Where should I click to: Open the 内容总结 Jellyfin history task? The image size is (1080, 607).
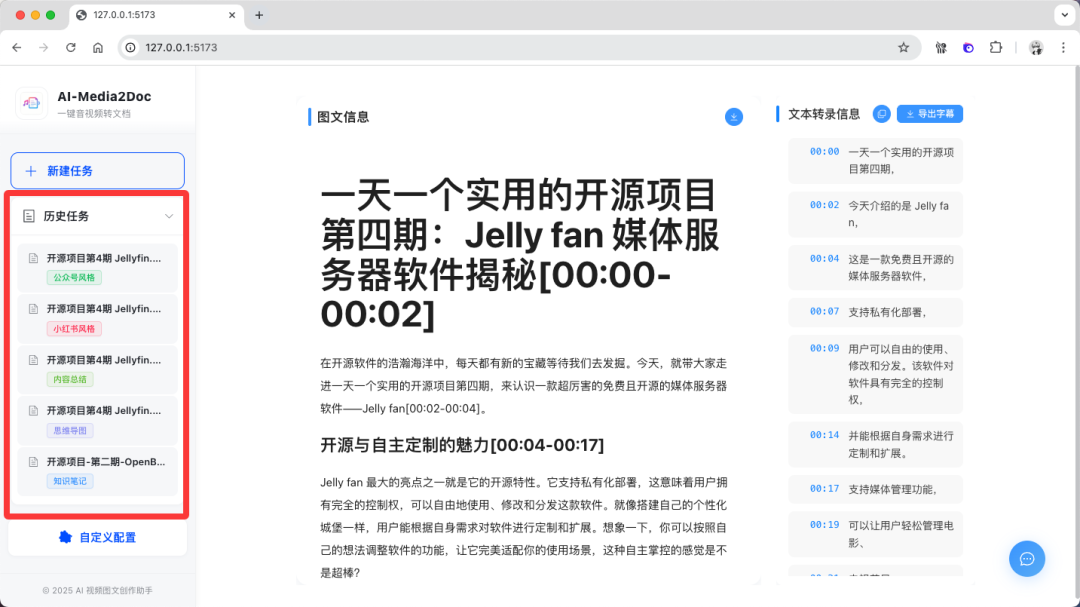97,369
